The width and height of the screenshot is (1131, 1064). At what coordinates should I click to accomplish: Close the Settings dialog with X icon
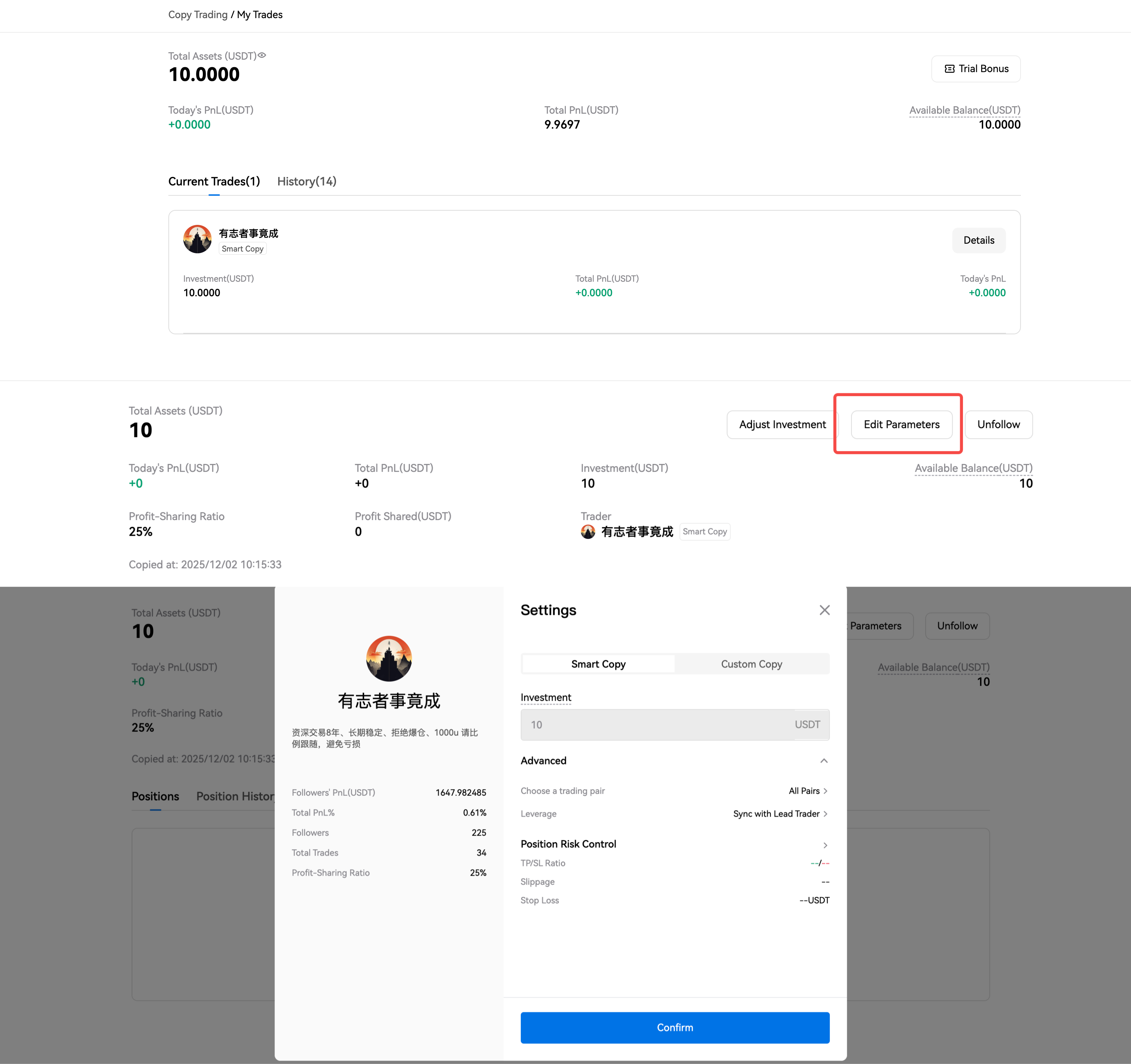tap(824, 610)
